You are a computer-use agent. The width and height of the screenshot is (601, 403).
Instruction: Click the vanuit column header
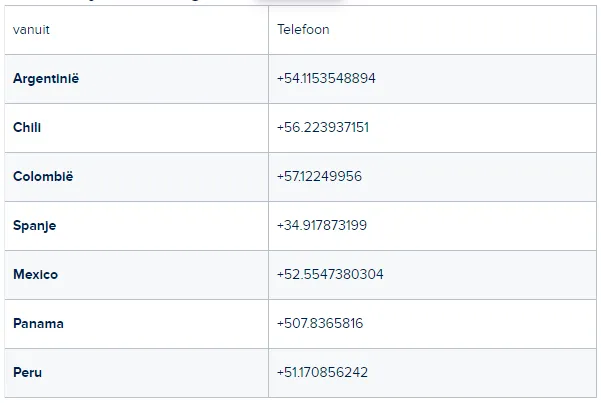[31, 30]
